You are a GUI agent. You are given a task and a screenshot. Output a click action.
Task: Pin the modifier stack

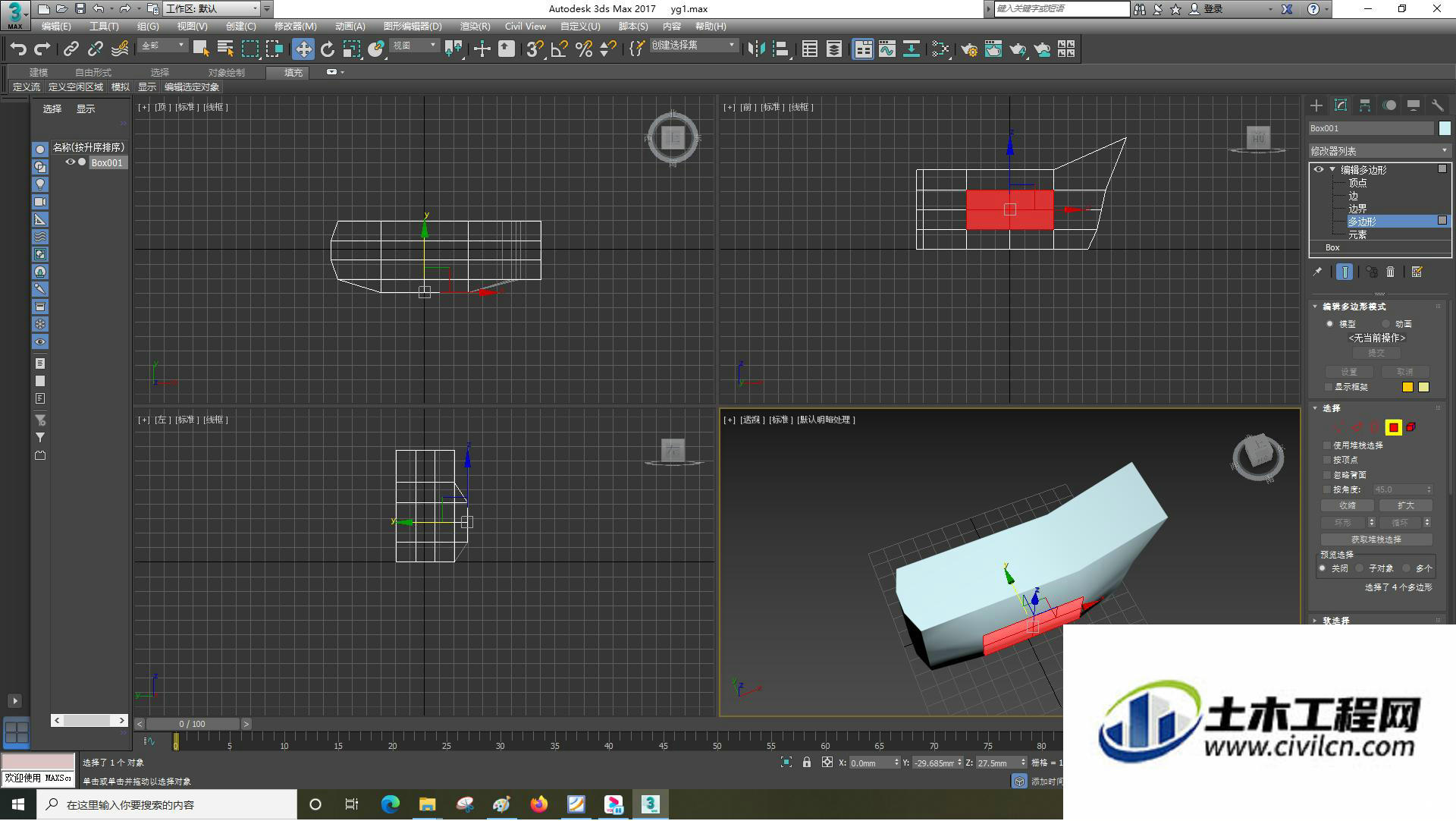1318,272
